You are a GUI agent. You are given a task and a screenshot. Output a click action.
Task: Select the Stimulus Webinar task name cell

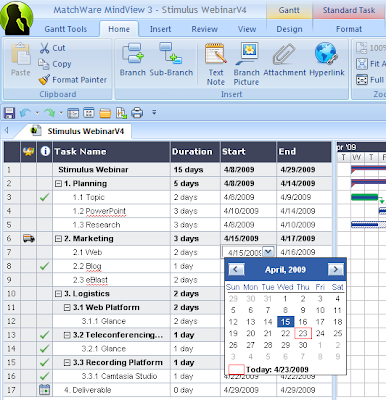[x=111, y=170]
